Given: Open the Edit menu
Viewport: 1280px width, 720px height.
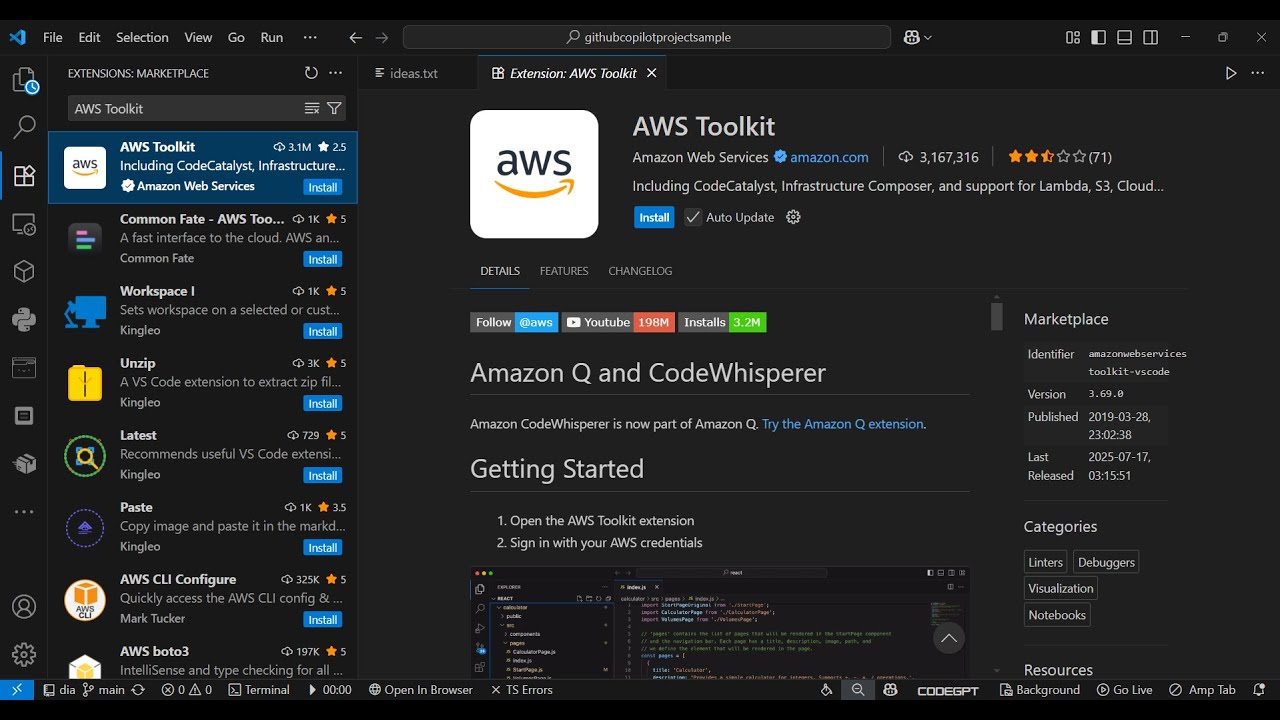Looking at the screenshot, I should point(90,37).
